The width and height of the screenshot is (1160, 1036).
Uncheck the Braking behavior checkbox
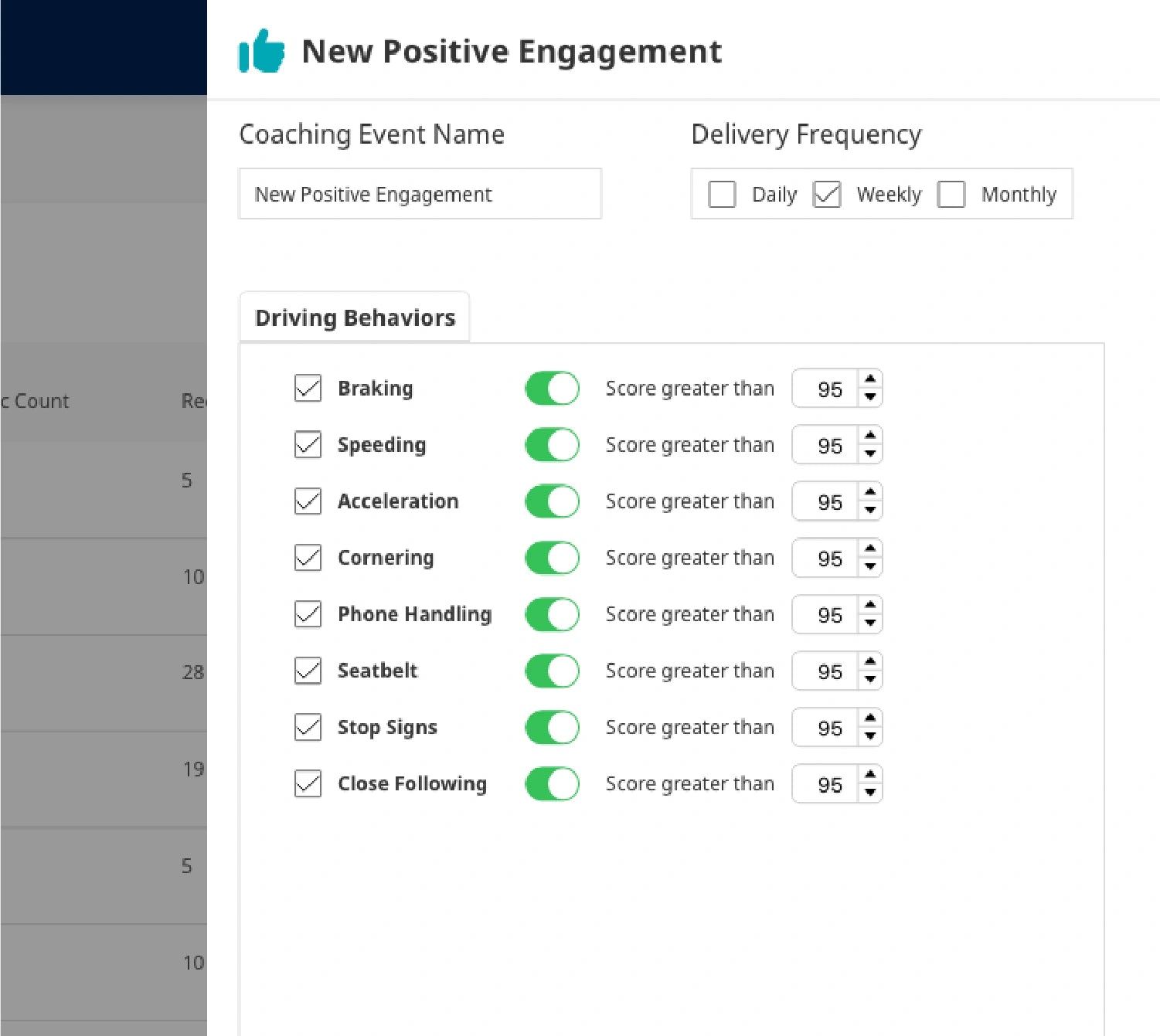[x=308, y=388]
